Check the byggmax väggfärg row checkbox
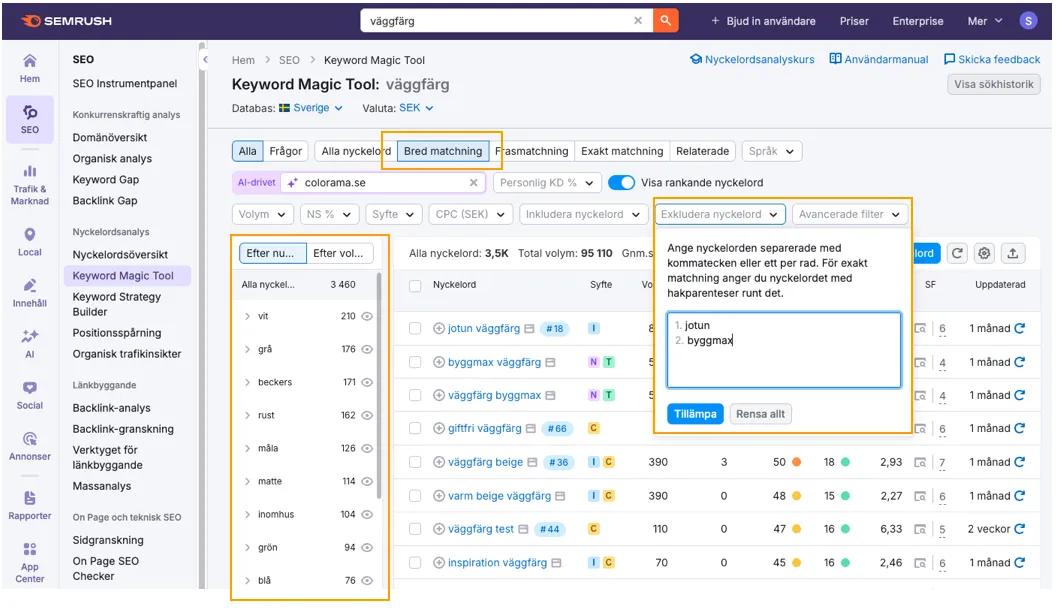Image resolution: width=1064 pixels, height=608 pixels. point(415,362)
